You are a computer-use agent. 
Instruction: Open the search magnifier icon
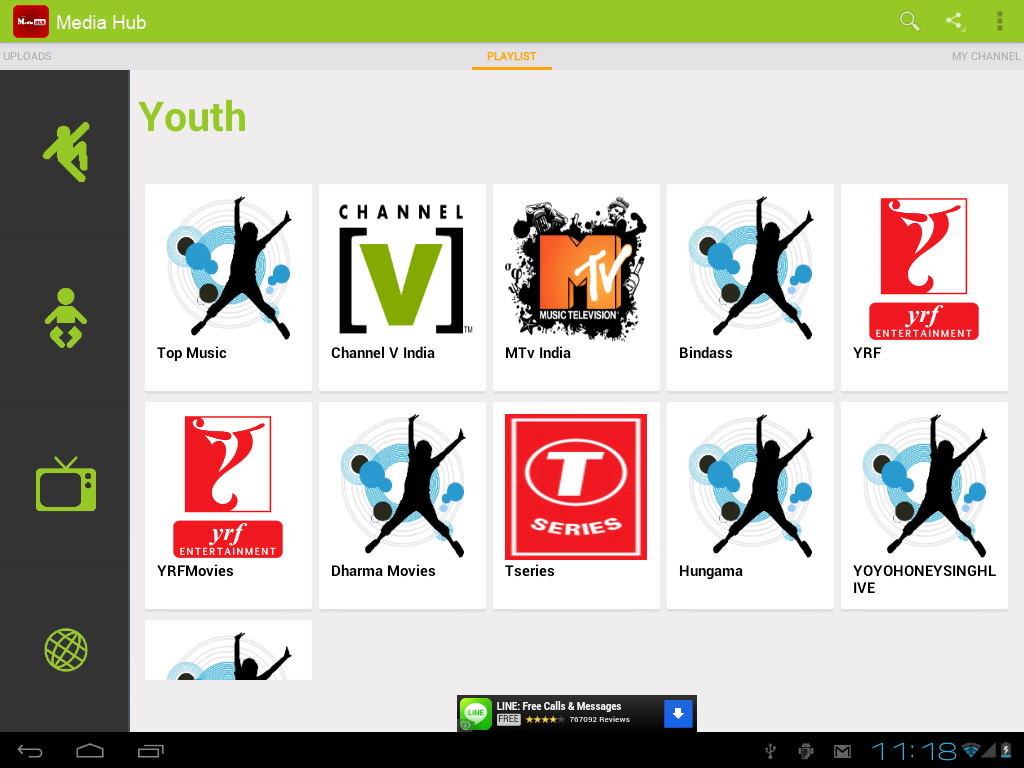(909, 22)
